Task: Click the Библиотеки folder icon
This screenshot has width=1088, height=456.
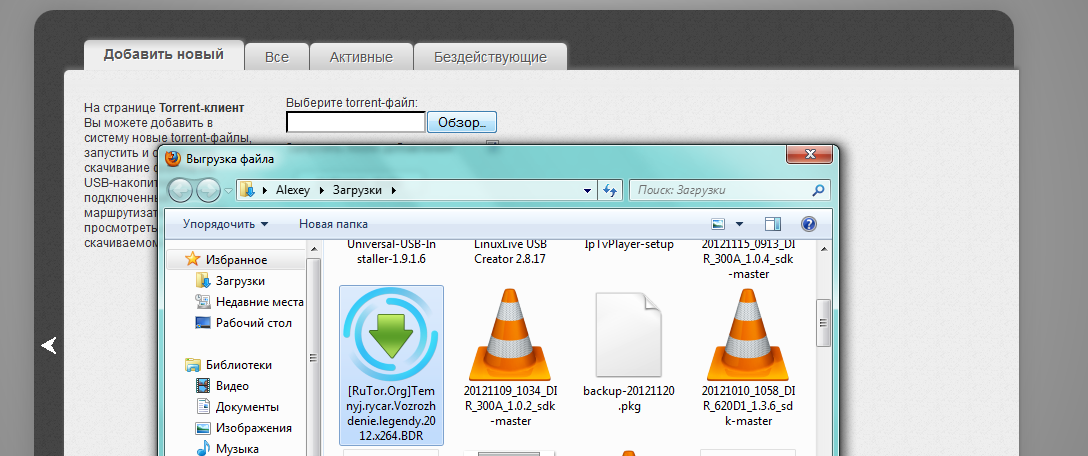Action: (x=192, y=365)
